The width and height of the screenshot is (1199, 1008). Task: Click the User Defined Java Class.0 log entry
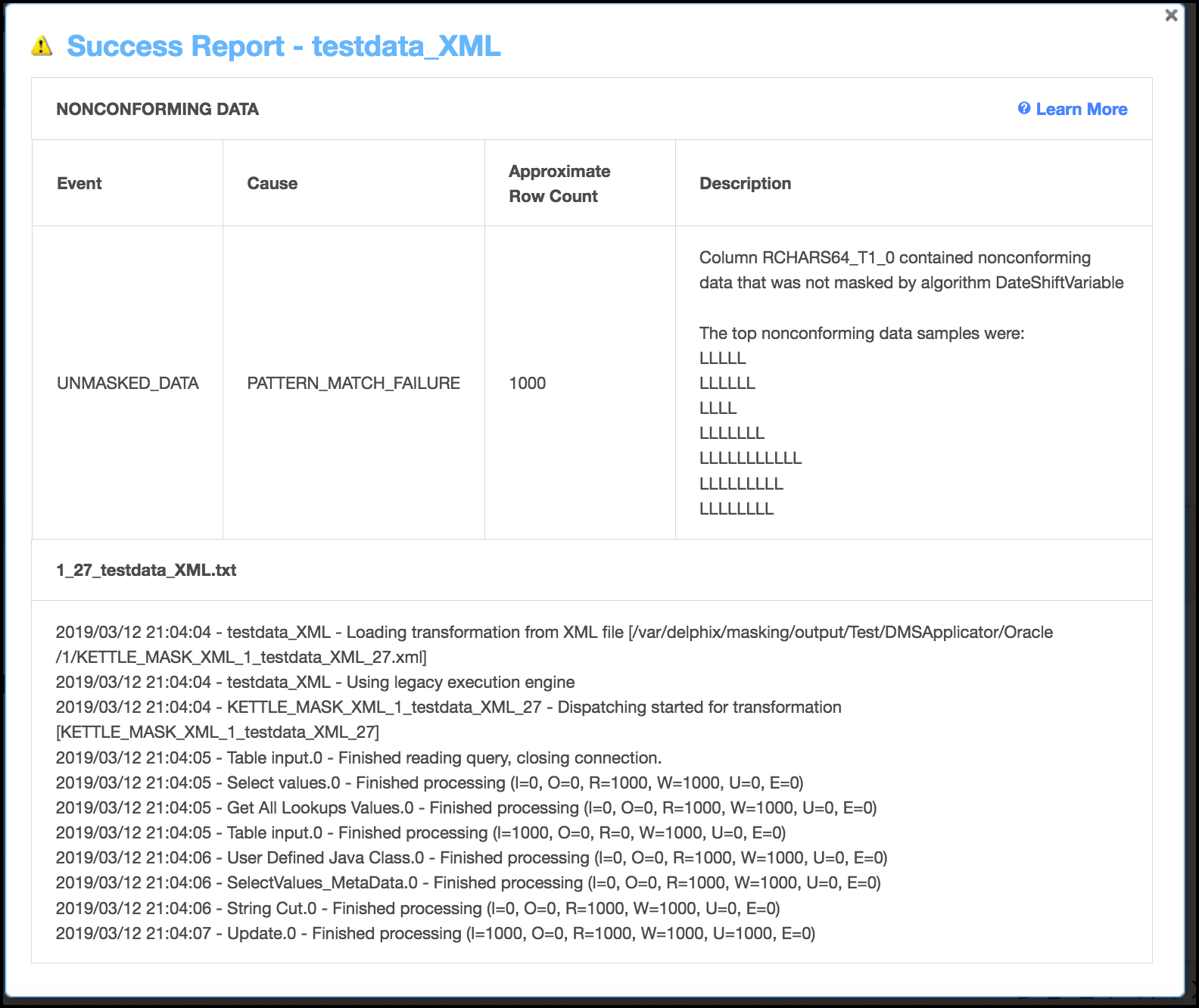[471, 857]
